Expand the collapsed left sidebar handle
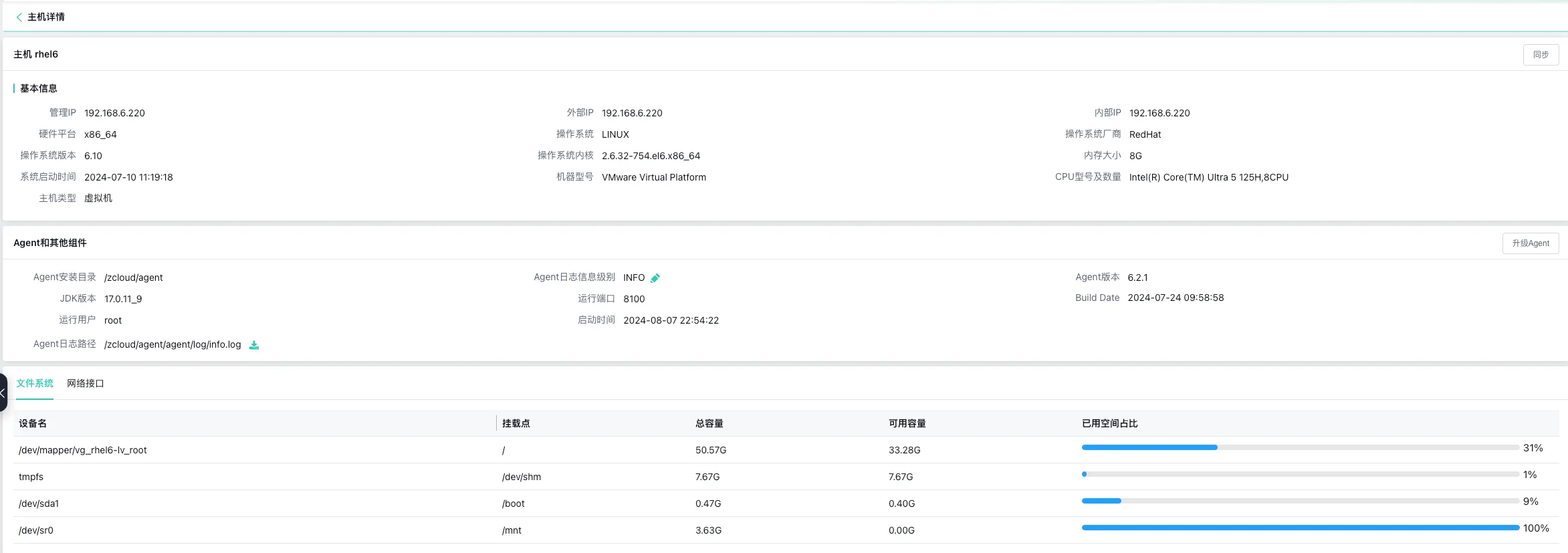 [3, 393]
